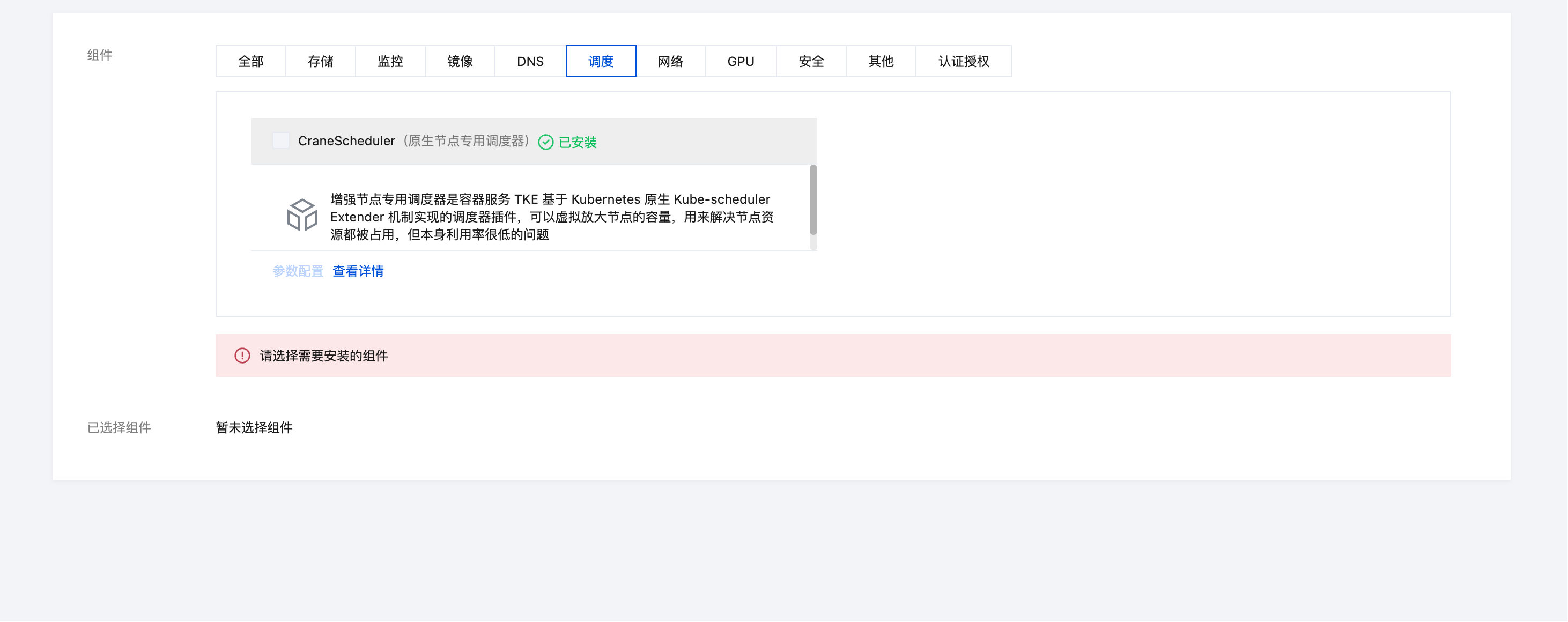The height and width of the screenshot is (622, 1568).
Task: Click the 参数配置 link
Action: point(298,271)
